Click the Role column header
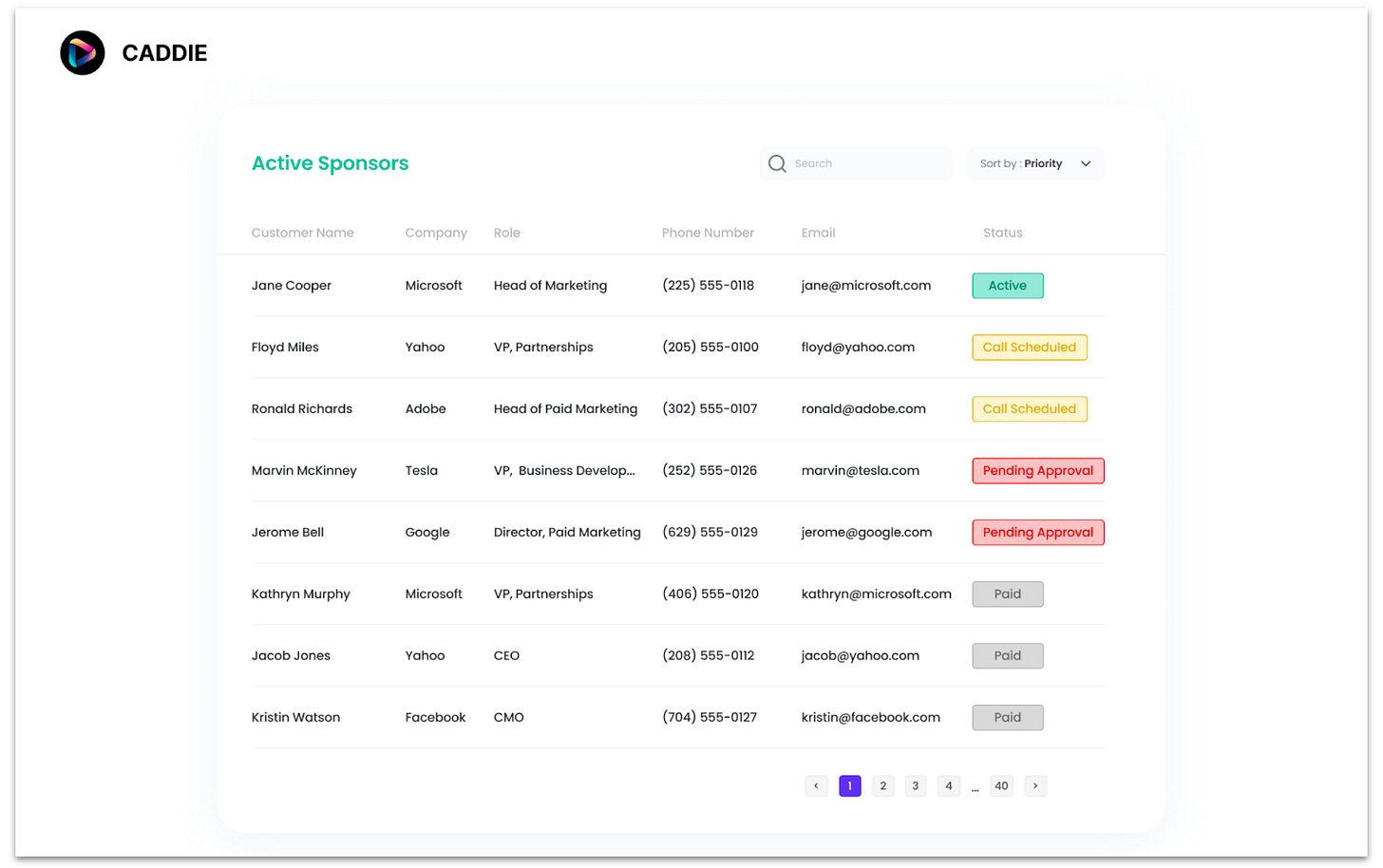 pos(506,233)
